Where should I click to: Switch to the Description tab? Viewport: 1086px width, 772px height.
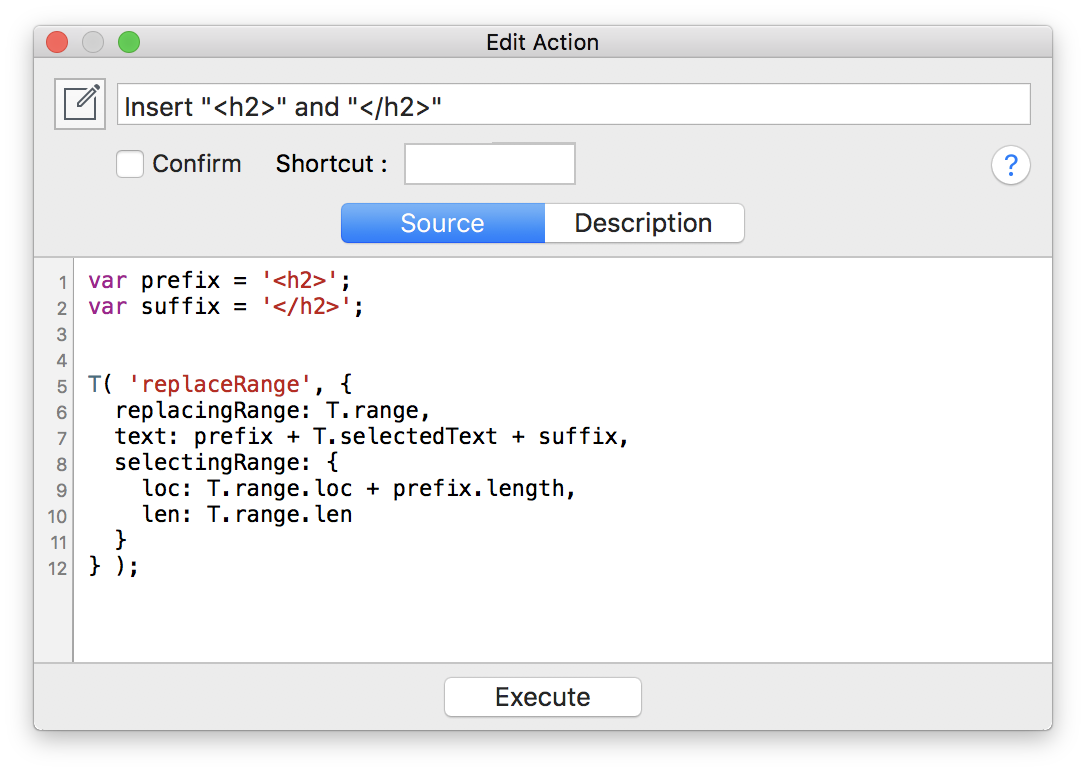tap(644, 222)
